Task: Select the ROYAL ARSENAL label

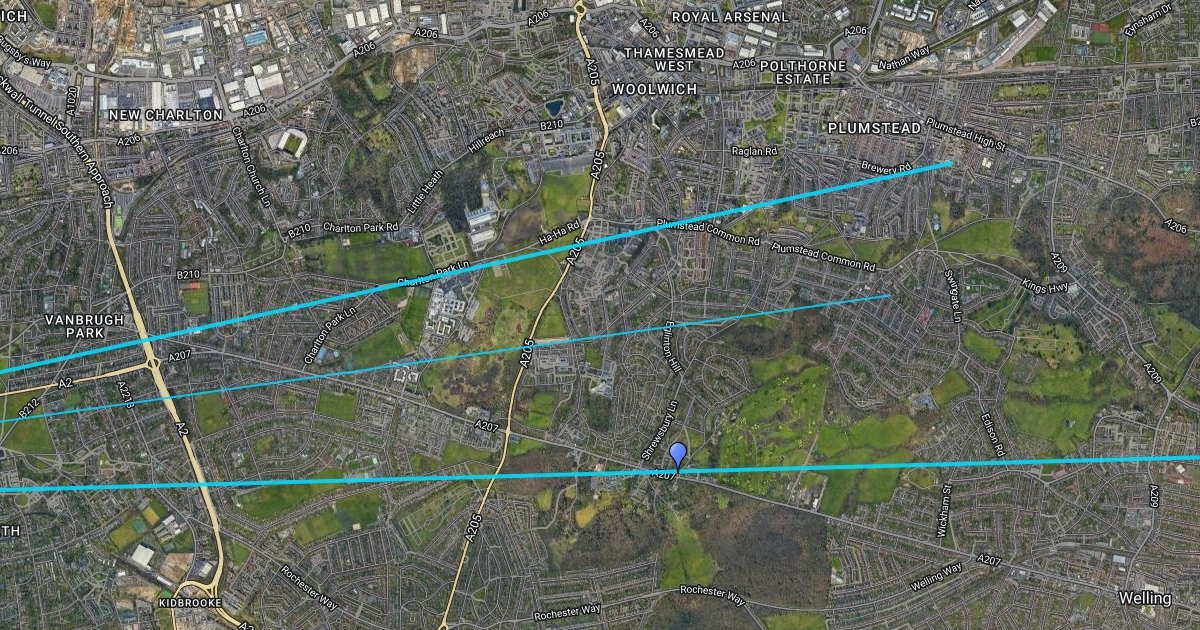Action: click(x=730, y=17)
